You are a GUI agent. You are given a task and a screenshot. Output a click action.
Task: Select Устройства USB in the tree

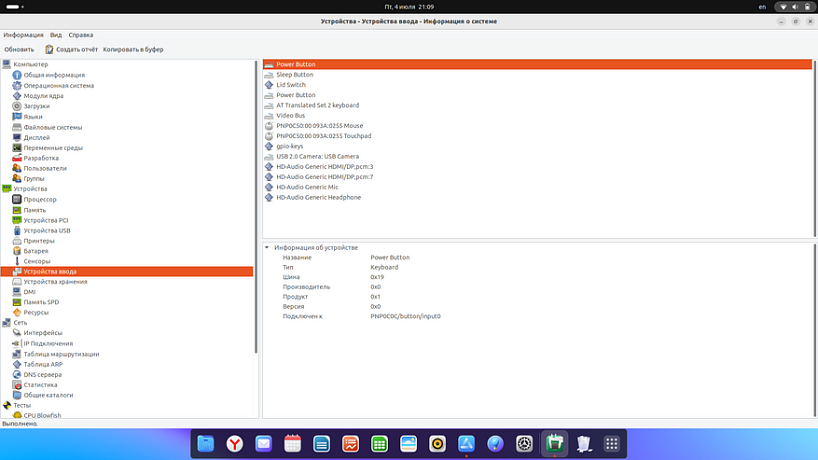pos(46,230)
